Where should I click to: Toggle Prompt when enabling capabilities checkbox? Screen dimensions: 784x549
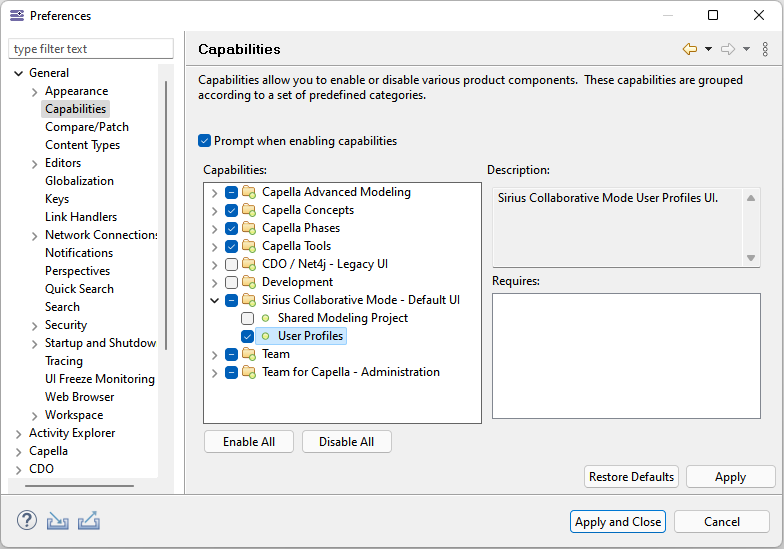205,141
